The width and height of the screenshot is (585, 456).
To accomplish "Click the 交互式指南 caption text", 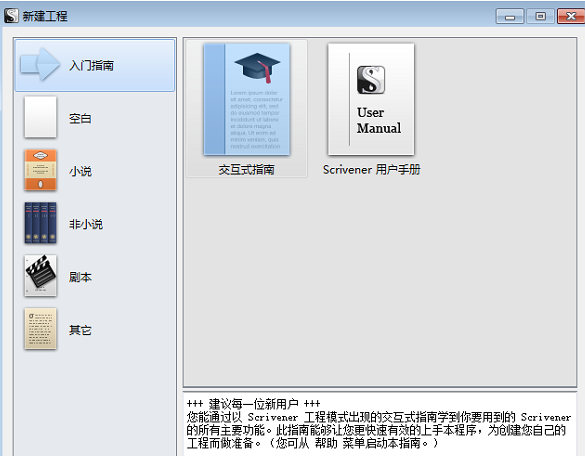I will pos(247,170).
